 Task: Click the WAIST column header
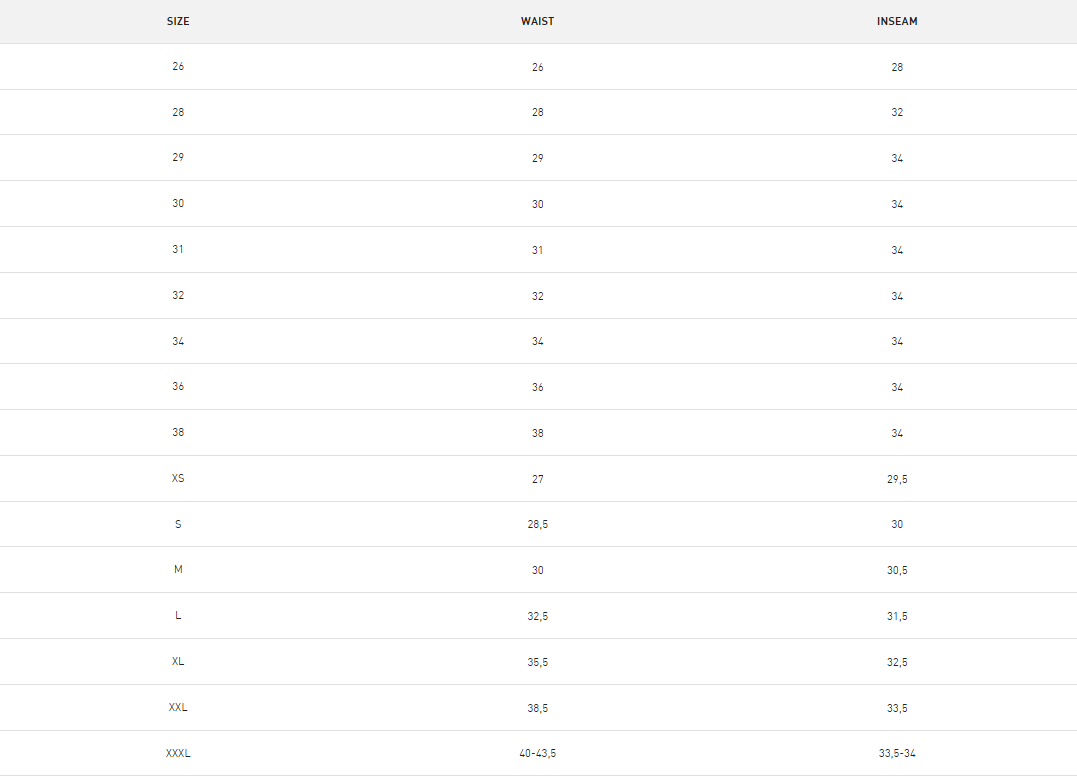click(537, 21)
